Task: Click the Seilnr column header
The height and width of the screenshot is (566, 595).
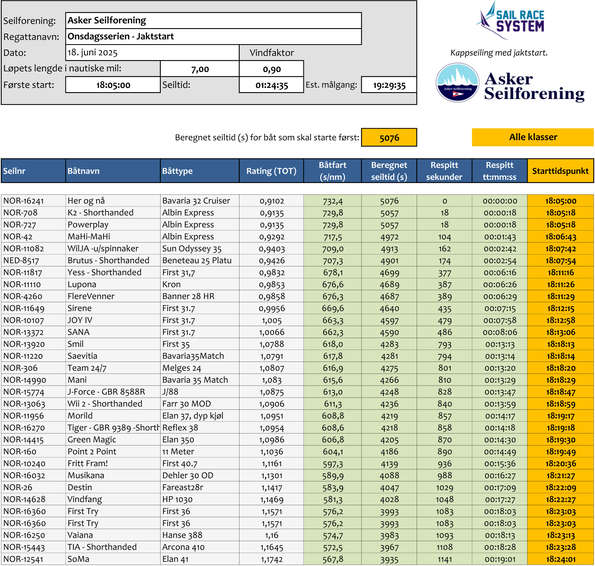Action: coord(33,171)
